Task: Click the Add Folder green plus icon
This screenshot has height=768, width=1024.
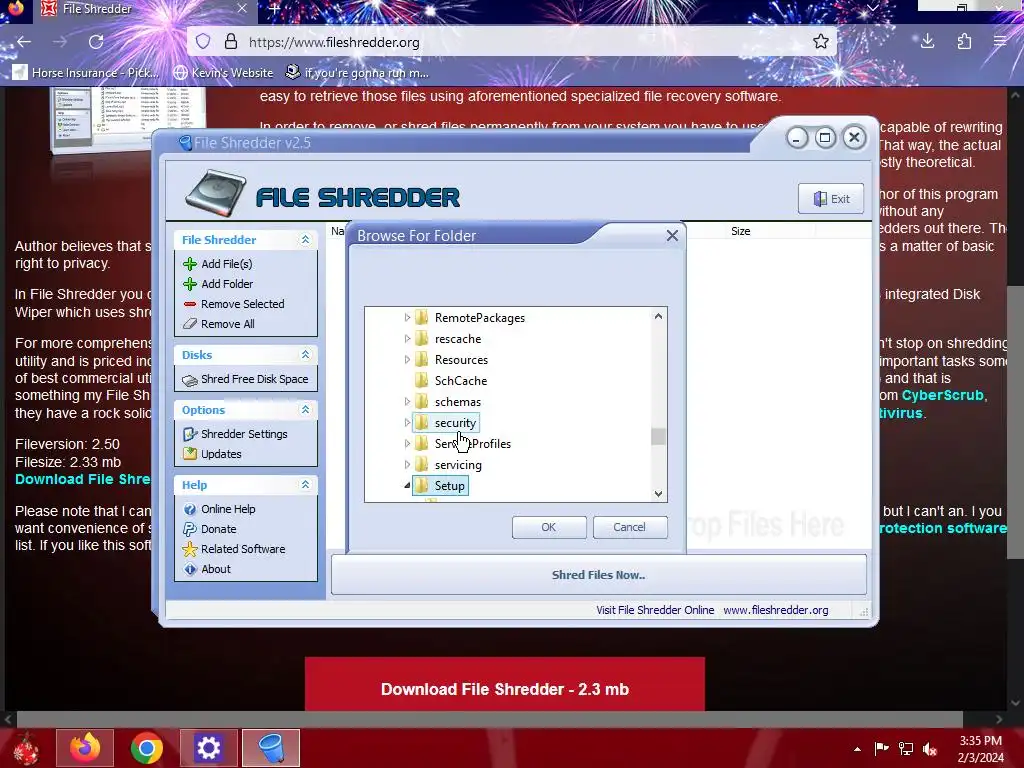Action: [x=190, y=284]
